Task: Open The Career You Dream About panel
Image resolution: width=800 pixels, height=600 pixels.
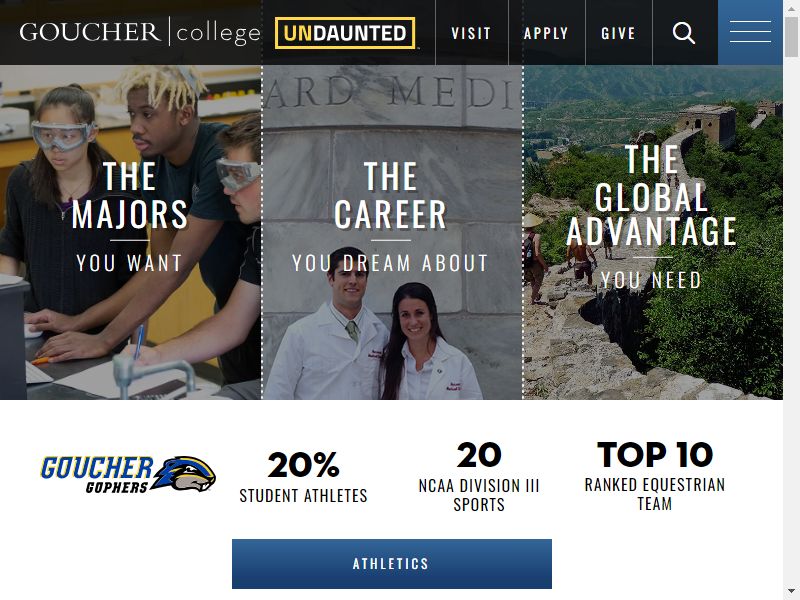Action: click(392, 232)
